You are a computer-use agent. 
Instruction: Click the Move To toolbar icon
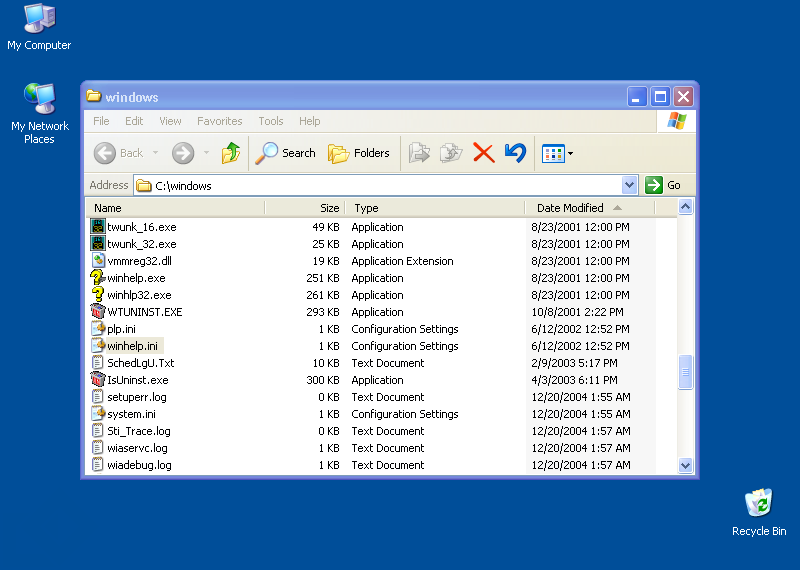[419, 153]
